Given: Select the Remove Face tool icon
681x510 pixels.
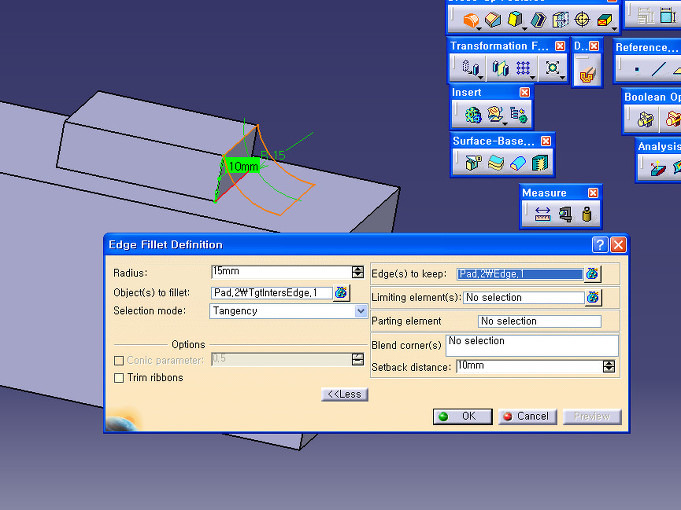Looking at the screenshot, I should (x=604, y=20).
